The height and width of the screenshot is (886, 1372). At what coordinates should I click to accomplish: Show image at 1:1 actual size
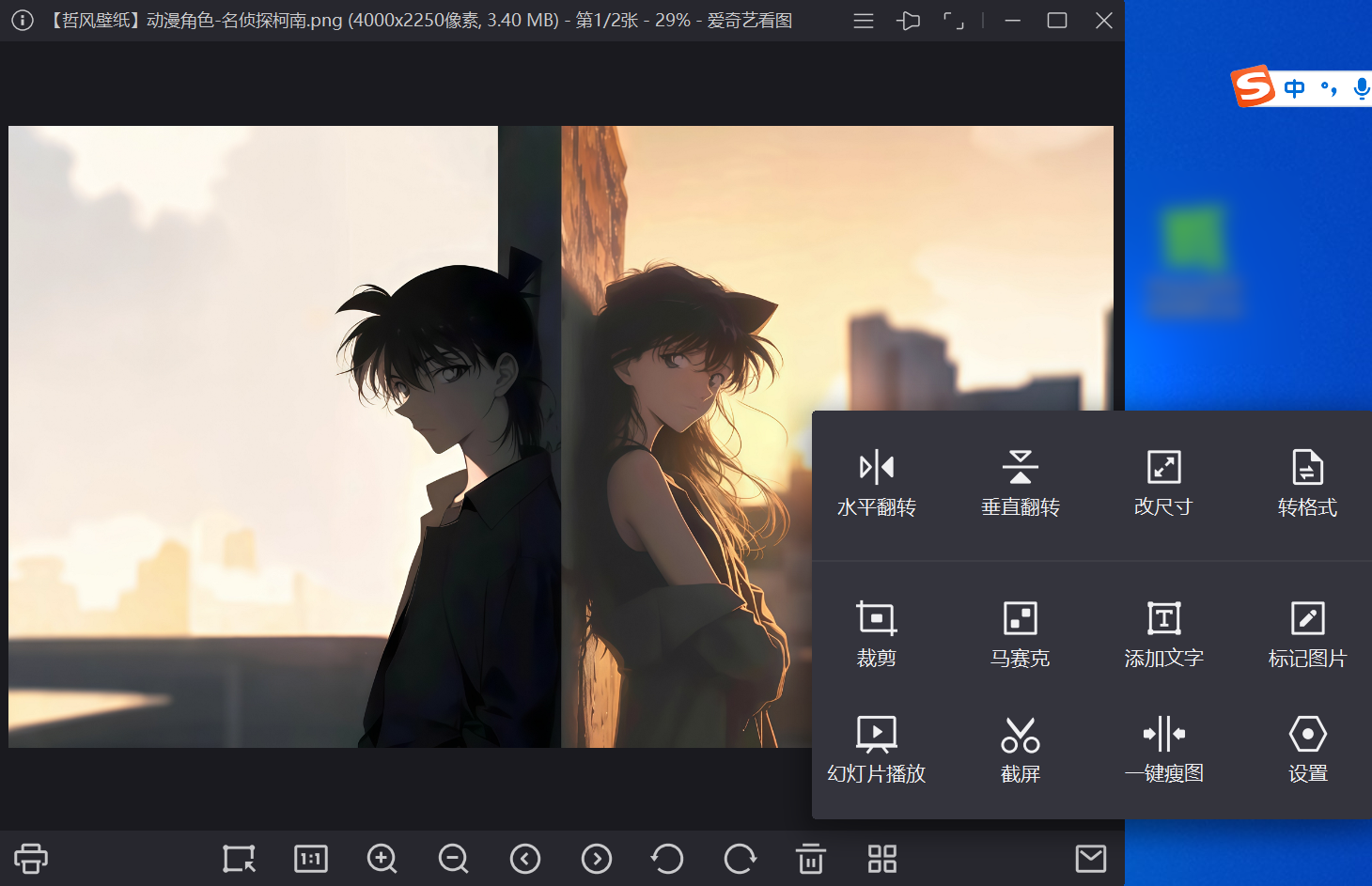click(311, 859)
